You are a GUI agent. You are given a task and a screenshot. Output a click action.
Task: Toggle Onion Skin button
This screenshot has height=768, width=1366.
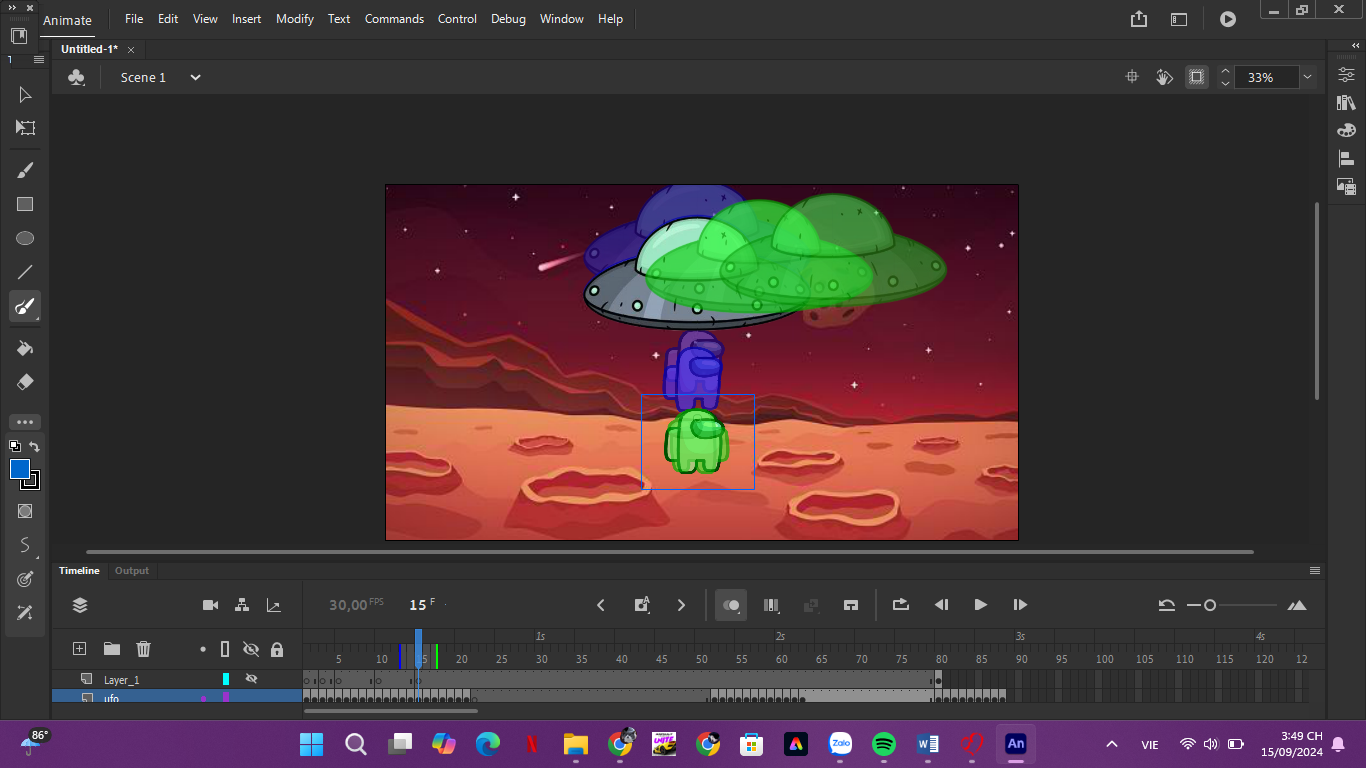point(731,605)
